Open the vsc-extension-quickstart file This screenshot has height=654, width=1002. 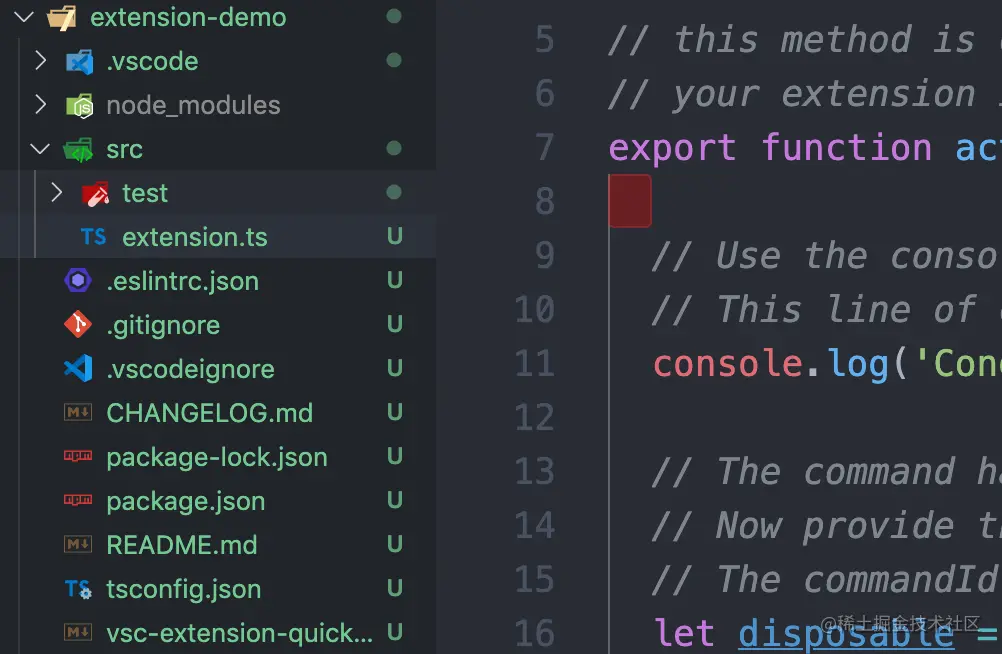(x=239, y=633)
